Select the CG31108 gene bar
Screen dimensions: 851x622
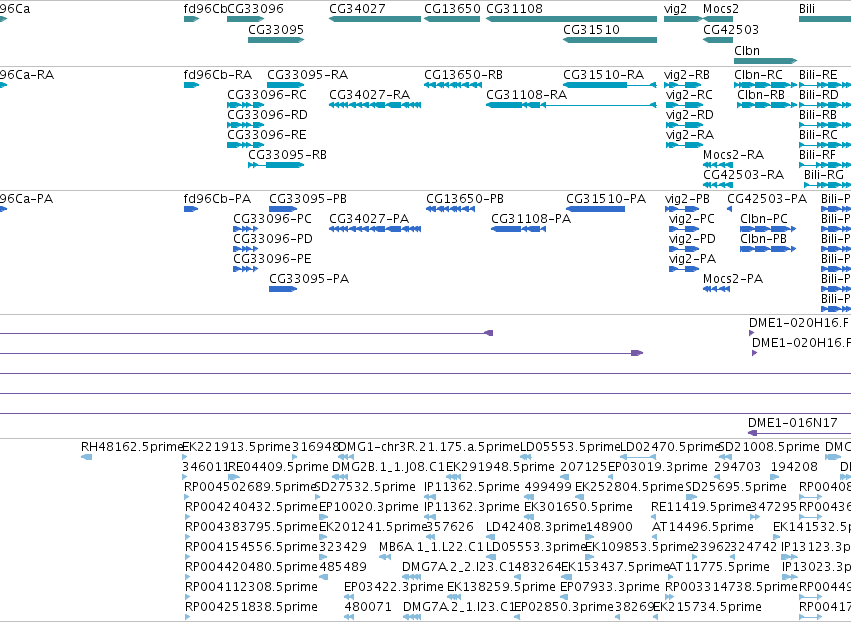point(571,19)
